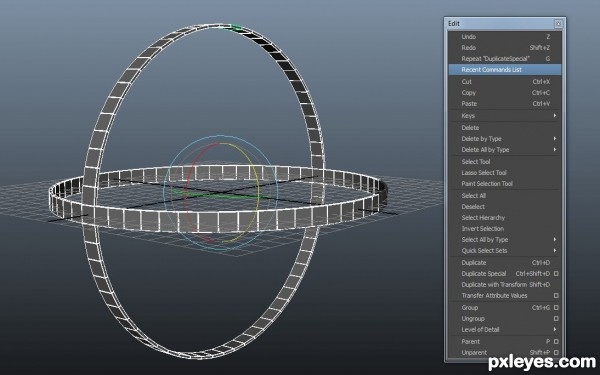
Task: Open Unparent options box
Action: (556, 353)
